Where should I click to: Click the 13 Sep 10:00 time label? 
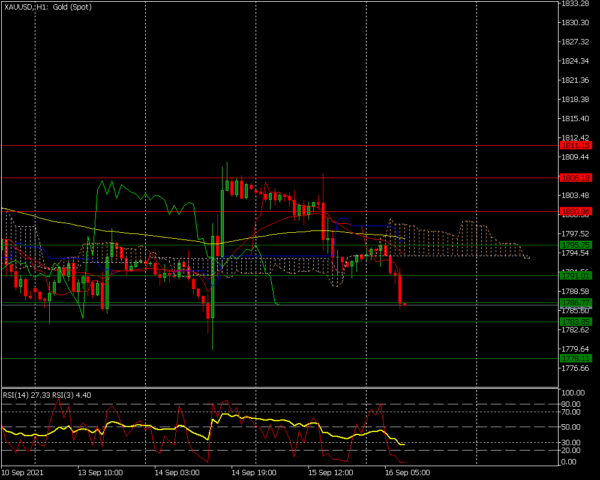[x=100, y=472]
